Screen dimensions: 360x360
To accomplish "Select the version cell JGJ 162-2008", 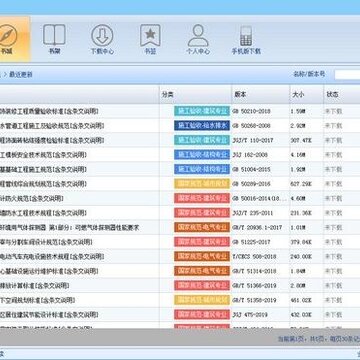I will pos(250,155).
